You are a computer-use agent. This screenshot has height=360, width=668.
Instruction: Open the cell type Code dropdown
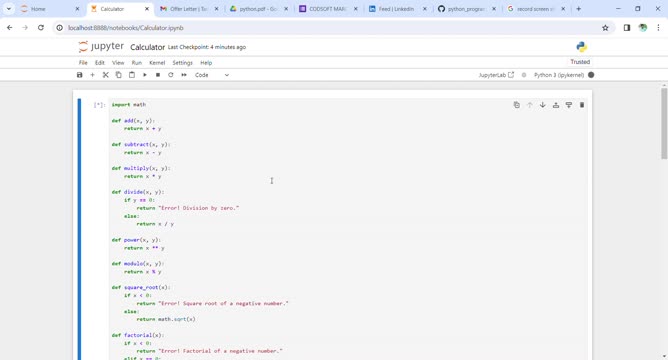pyautogui.click(x=212, y=75)
